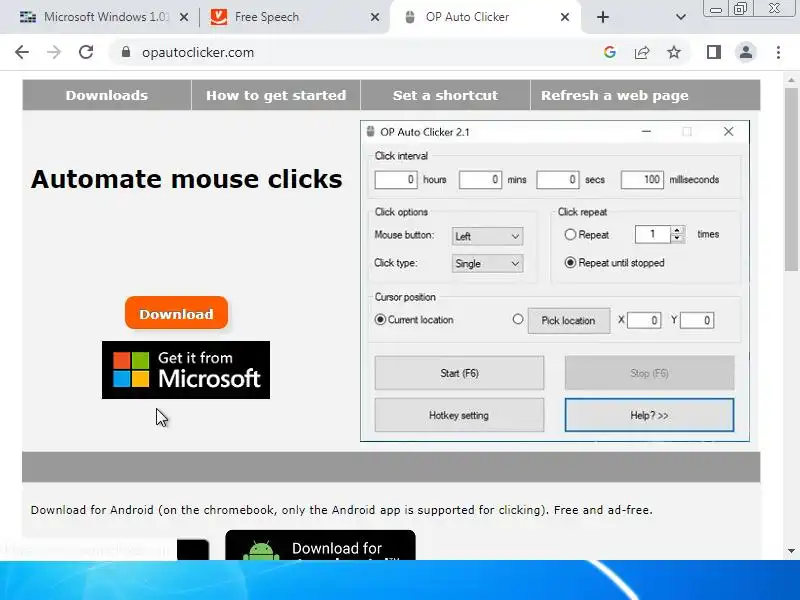
Task: Click the Automate mouse clicks heading
Action: click(186, 180)
